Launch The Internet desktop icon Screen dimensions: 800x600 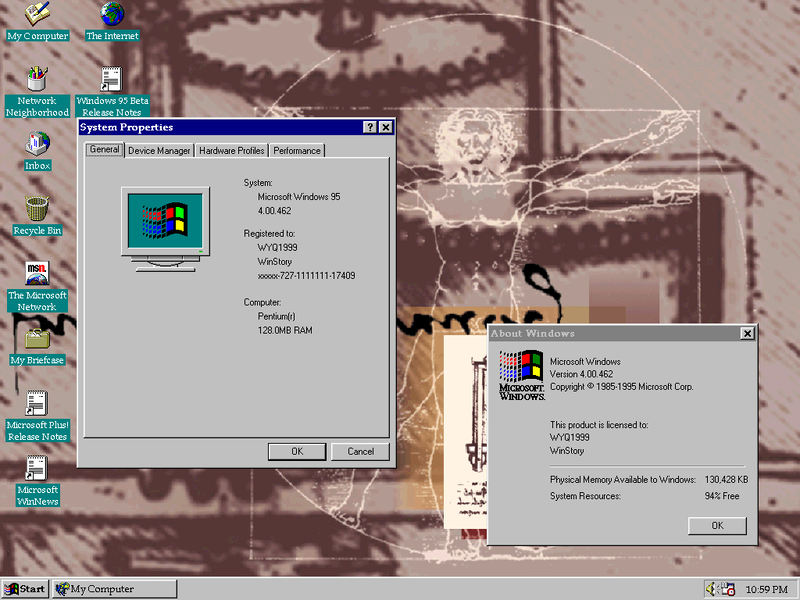pos(111,20)
